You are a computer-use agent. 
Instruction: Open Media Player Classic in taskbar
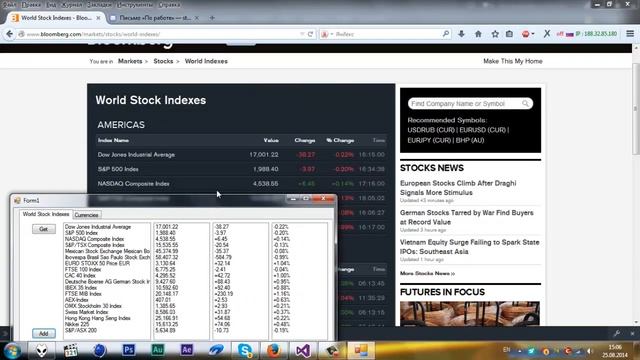click(x=71, y=351)
